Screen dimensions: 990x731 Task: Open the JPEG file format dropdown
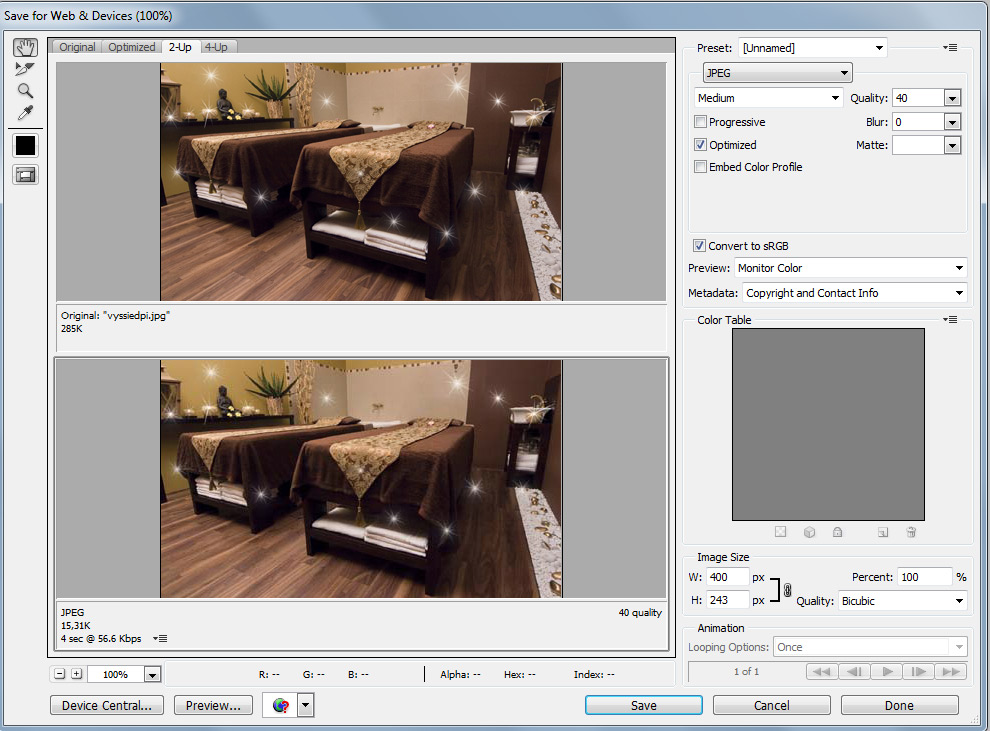[x=777, y=73]
